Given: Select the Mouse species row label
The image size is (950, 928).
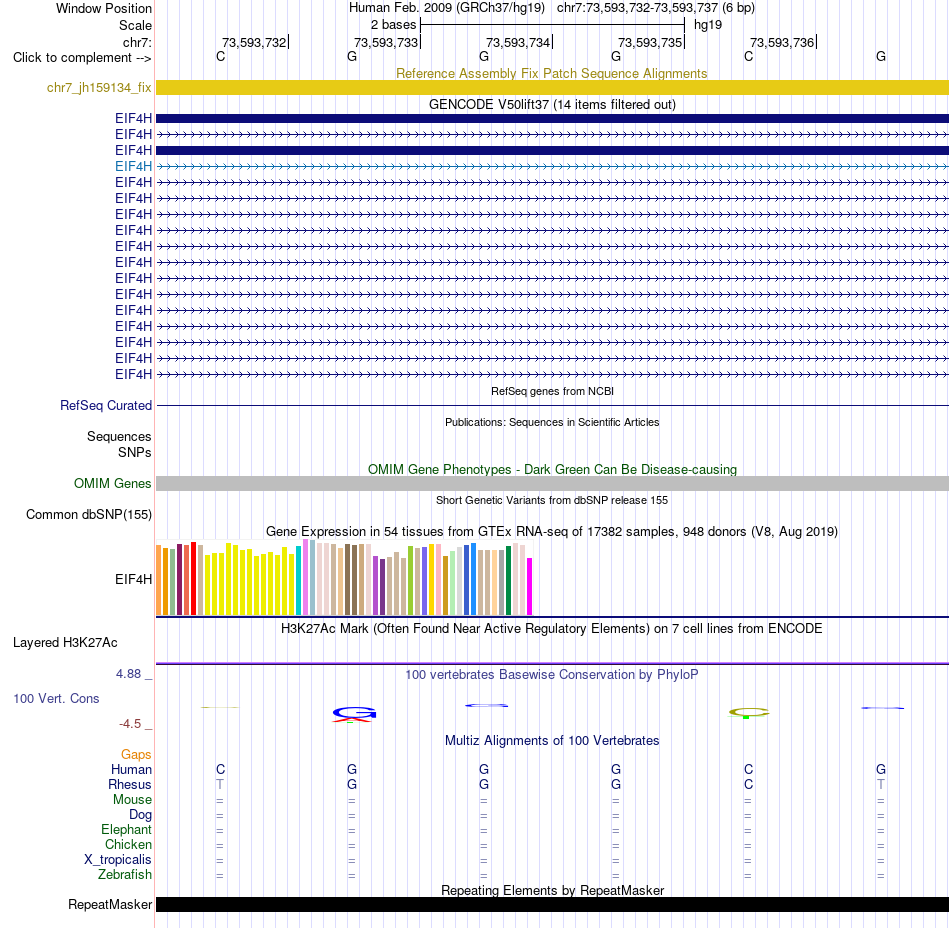Looking at the screenshot, I should click(132, 800).
